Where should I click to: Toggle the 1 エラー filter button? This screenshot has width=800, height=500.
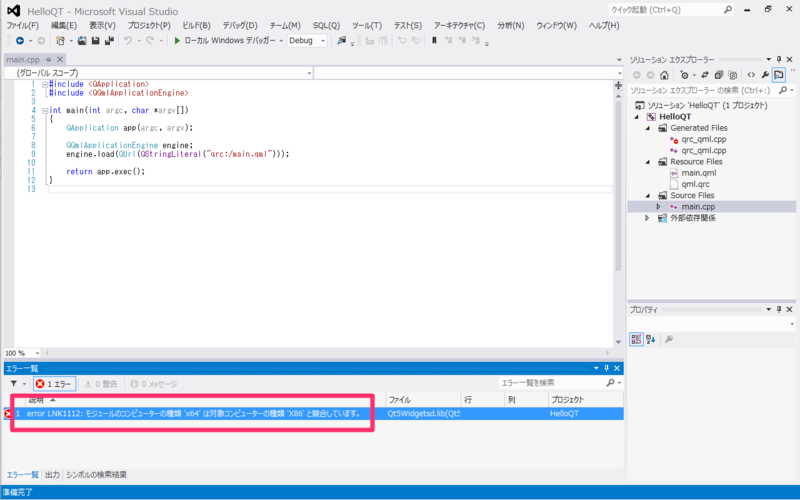(55, 384)
